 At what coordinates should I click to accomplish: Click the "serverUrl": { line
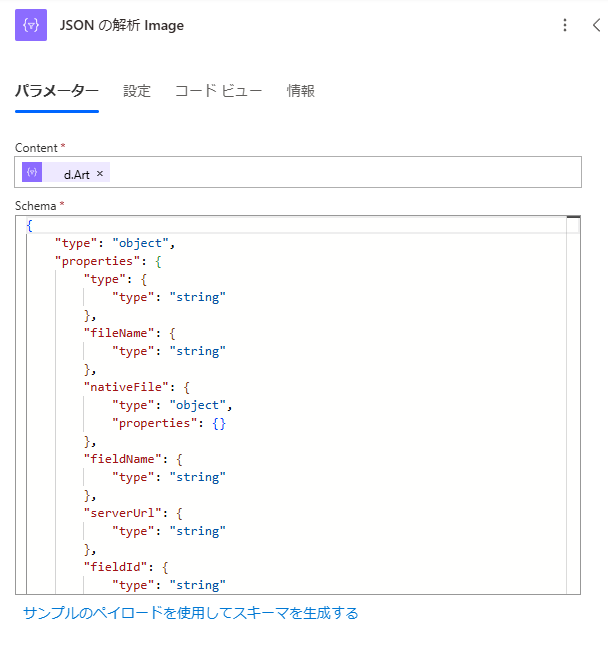tap(133, 513)
